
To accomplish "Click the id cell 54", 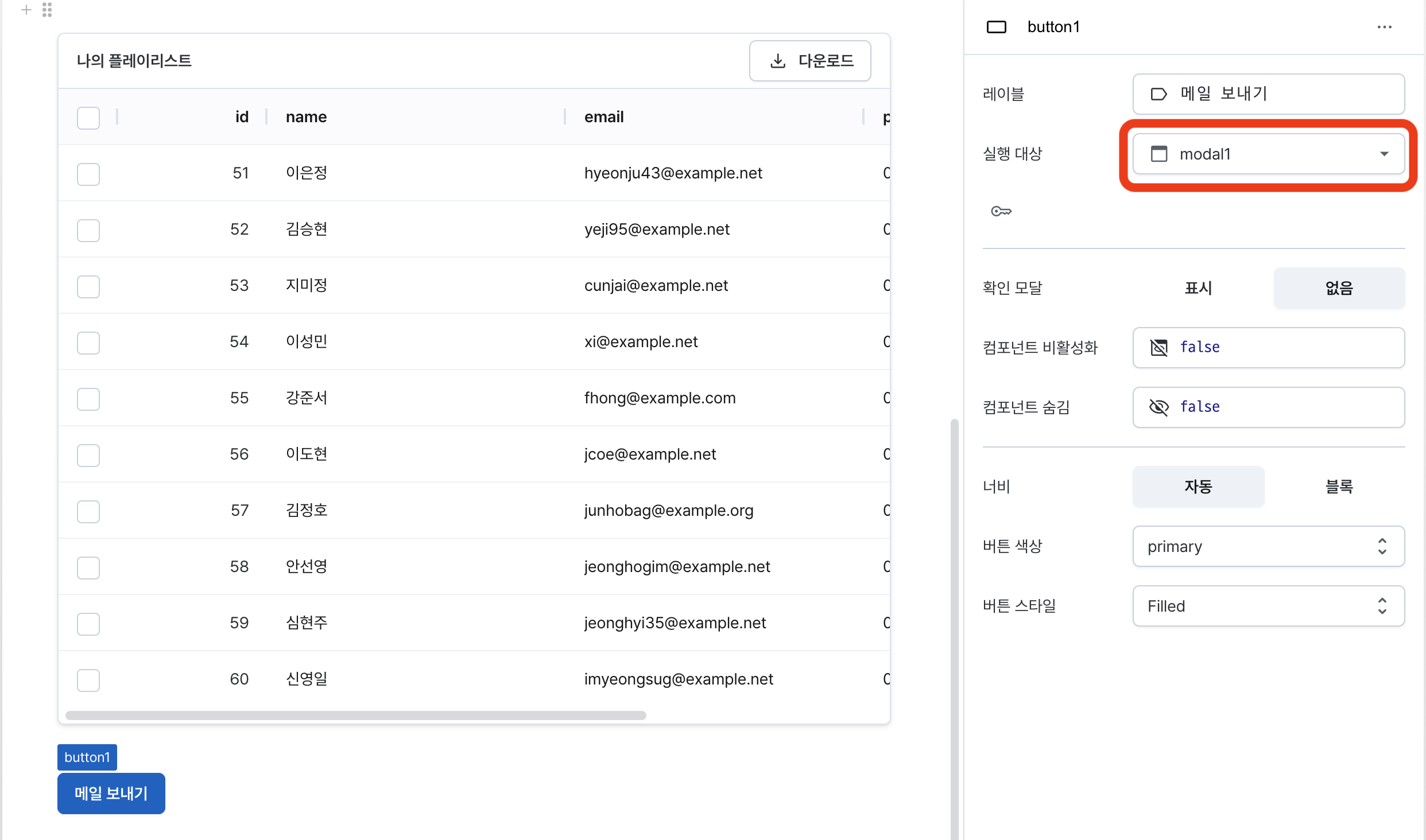I will click(239, 342).
